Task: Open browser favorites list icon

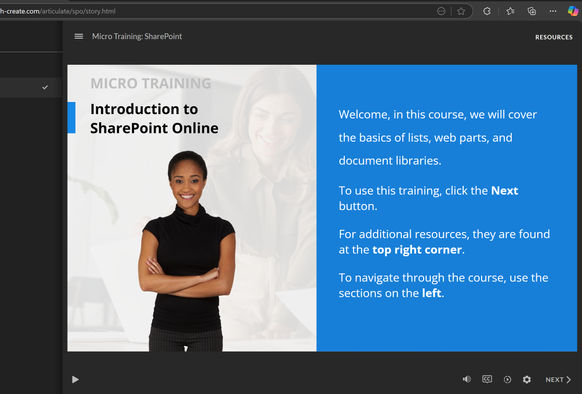Action: [510, 11]
